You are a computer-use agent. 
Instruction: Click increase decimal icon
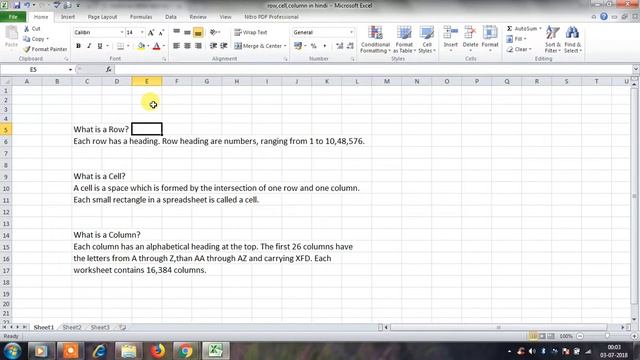pyautogui.click(x=339, y=46)
